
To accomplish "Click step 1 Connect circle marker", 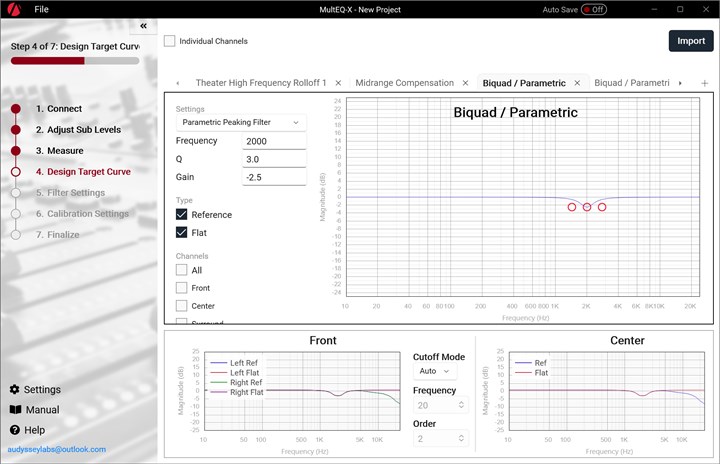I will tap(16, 109).
